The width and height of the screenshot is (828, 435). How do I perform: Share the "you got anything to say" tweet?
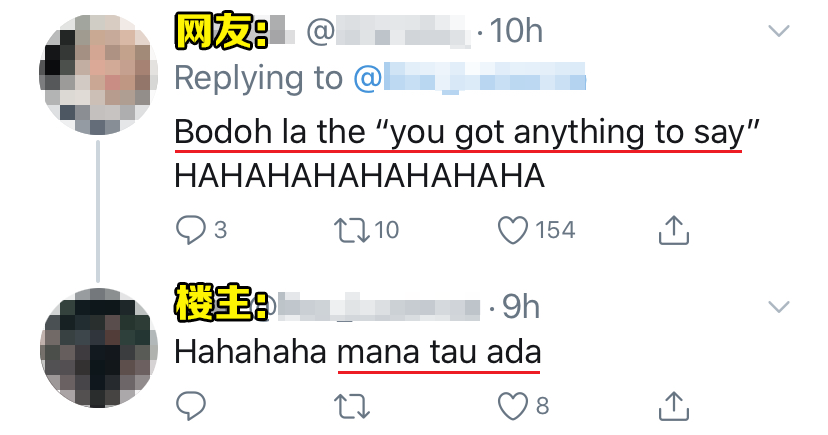pyautogui.click(x=674, y=230)
